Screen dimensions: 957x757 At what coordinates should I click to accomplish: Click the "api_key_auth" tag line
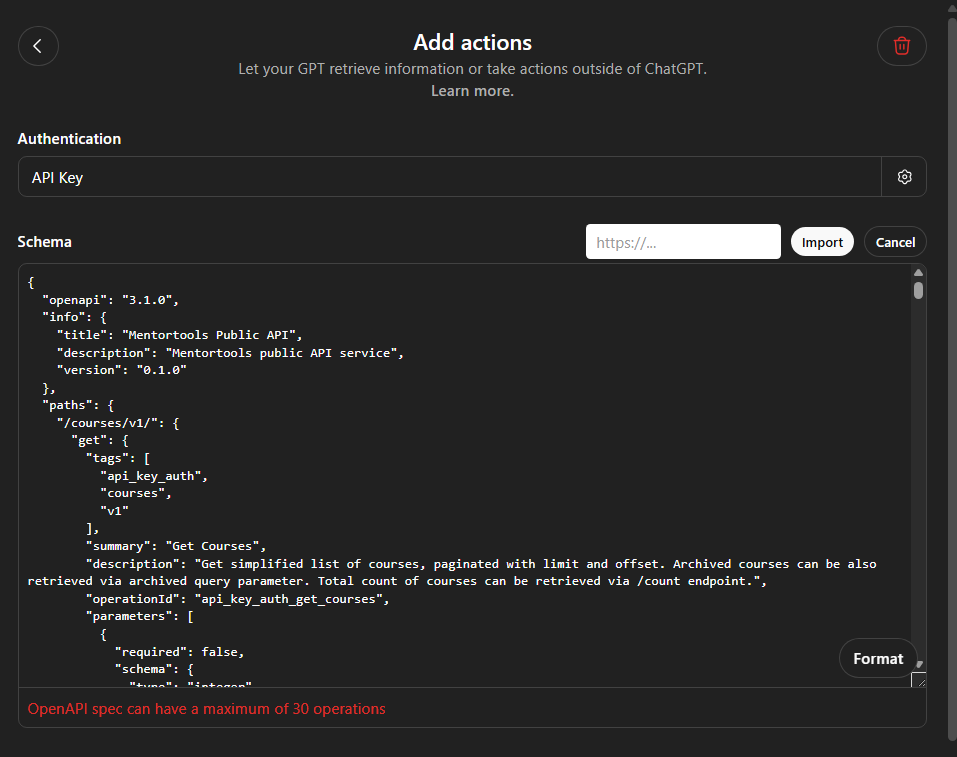154,476
